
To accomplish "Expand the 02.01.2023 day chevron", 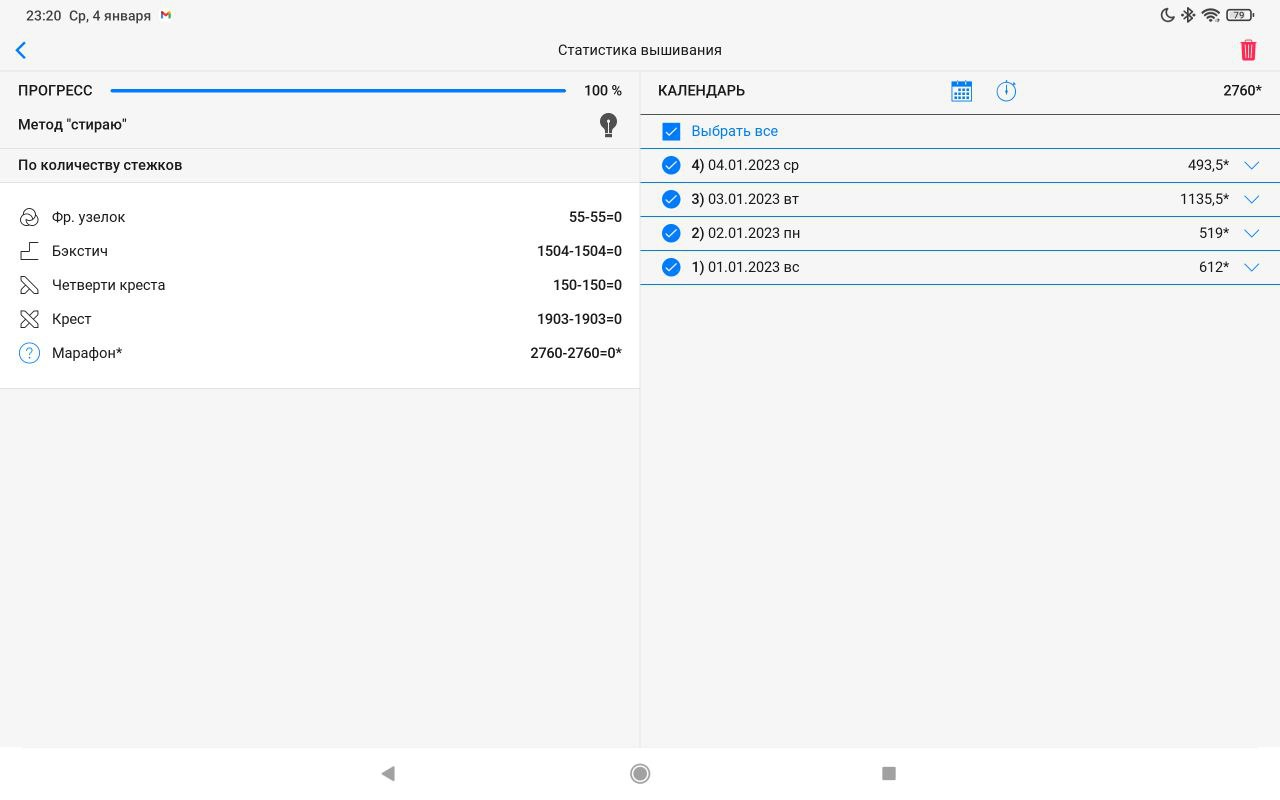I will (1251, 233).
